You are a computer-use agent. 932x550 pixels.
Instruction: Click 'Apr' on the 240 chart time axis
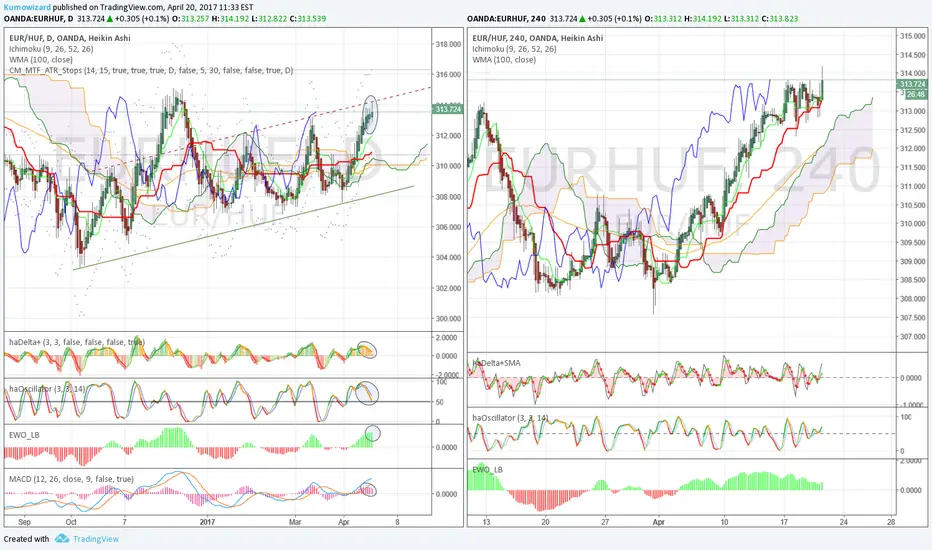click(659, 522)
